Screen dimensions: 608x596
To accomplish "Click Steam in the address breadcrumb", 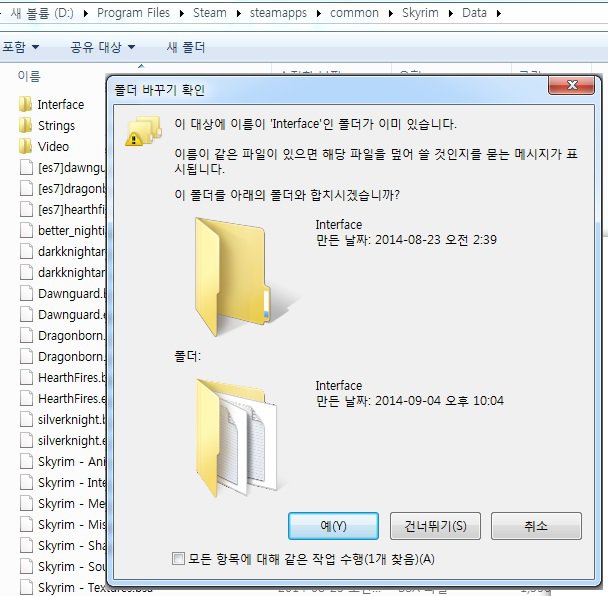I will pyautogui.click(x=210, y=13).
